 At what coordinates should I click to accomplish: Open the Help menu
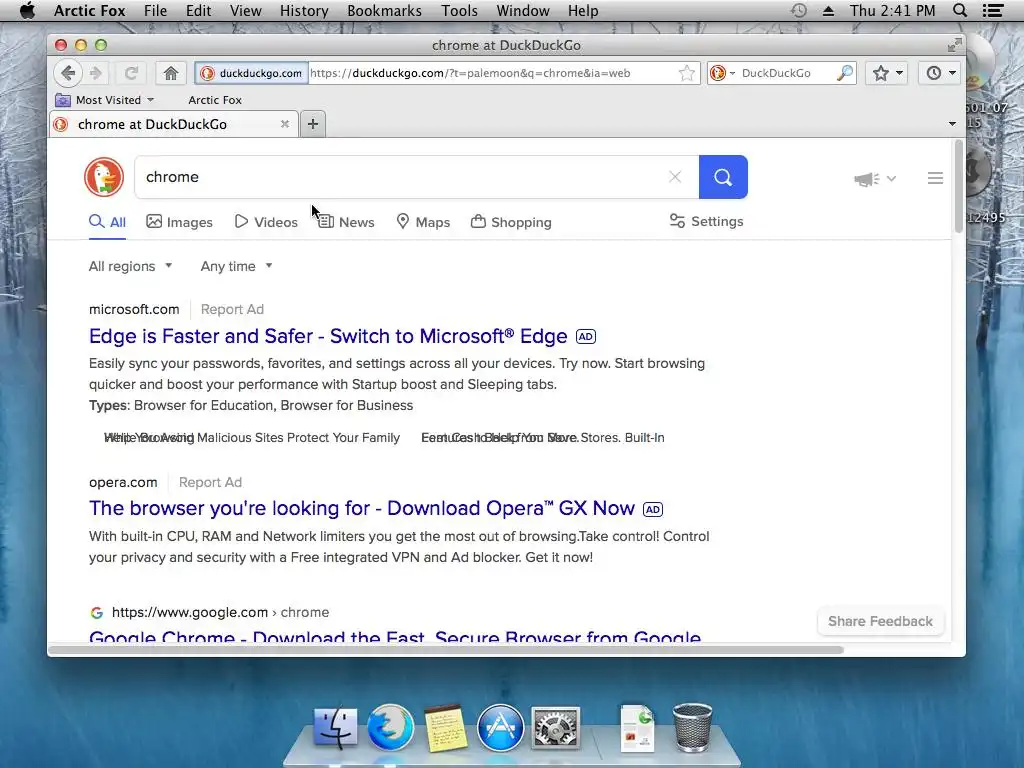click(x=583, y=10)
